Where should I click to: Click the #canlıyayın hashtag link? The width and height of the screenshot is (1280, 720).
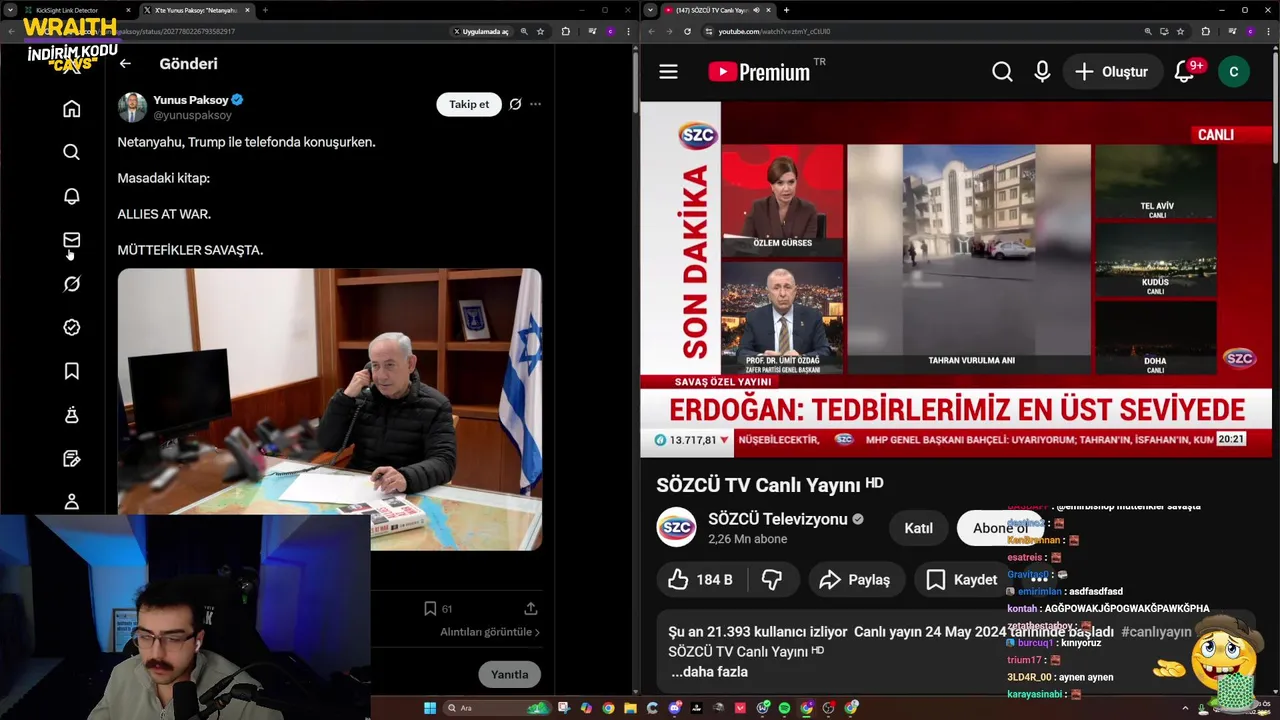coord(1156,632)
